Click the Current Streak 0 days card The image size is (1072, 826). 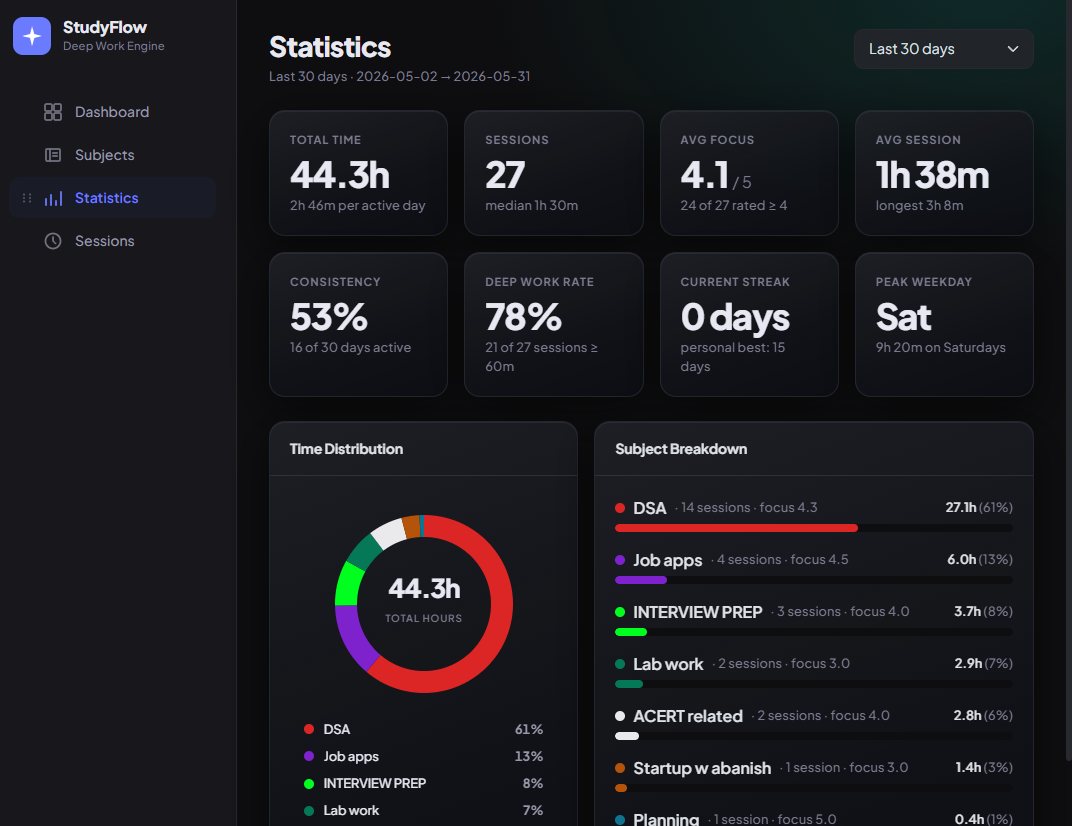pyautogui.click(x=749, y=325)
